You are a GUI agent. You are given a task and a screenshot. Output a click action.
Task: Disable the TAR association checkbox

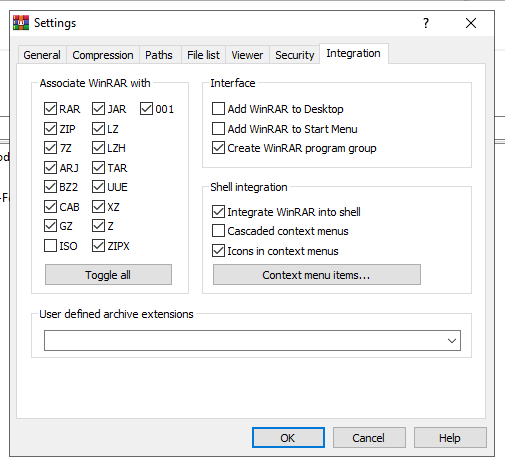pos(98,167)
